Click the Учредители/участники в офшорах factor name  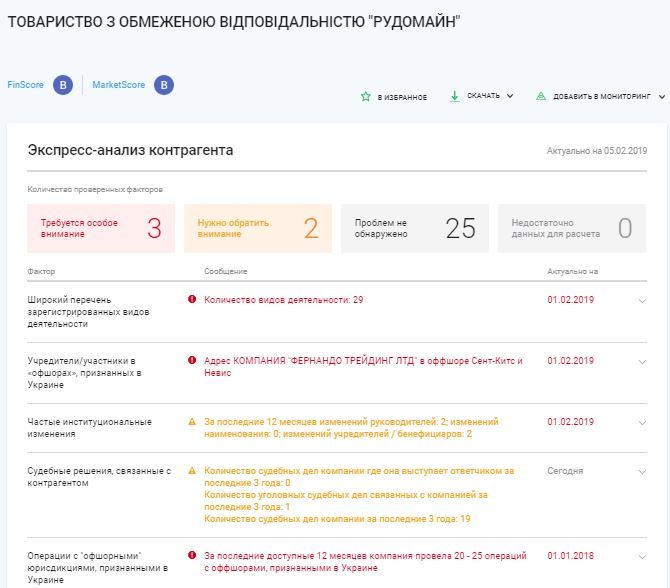point(84,373)
